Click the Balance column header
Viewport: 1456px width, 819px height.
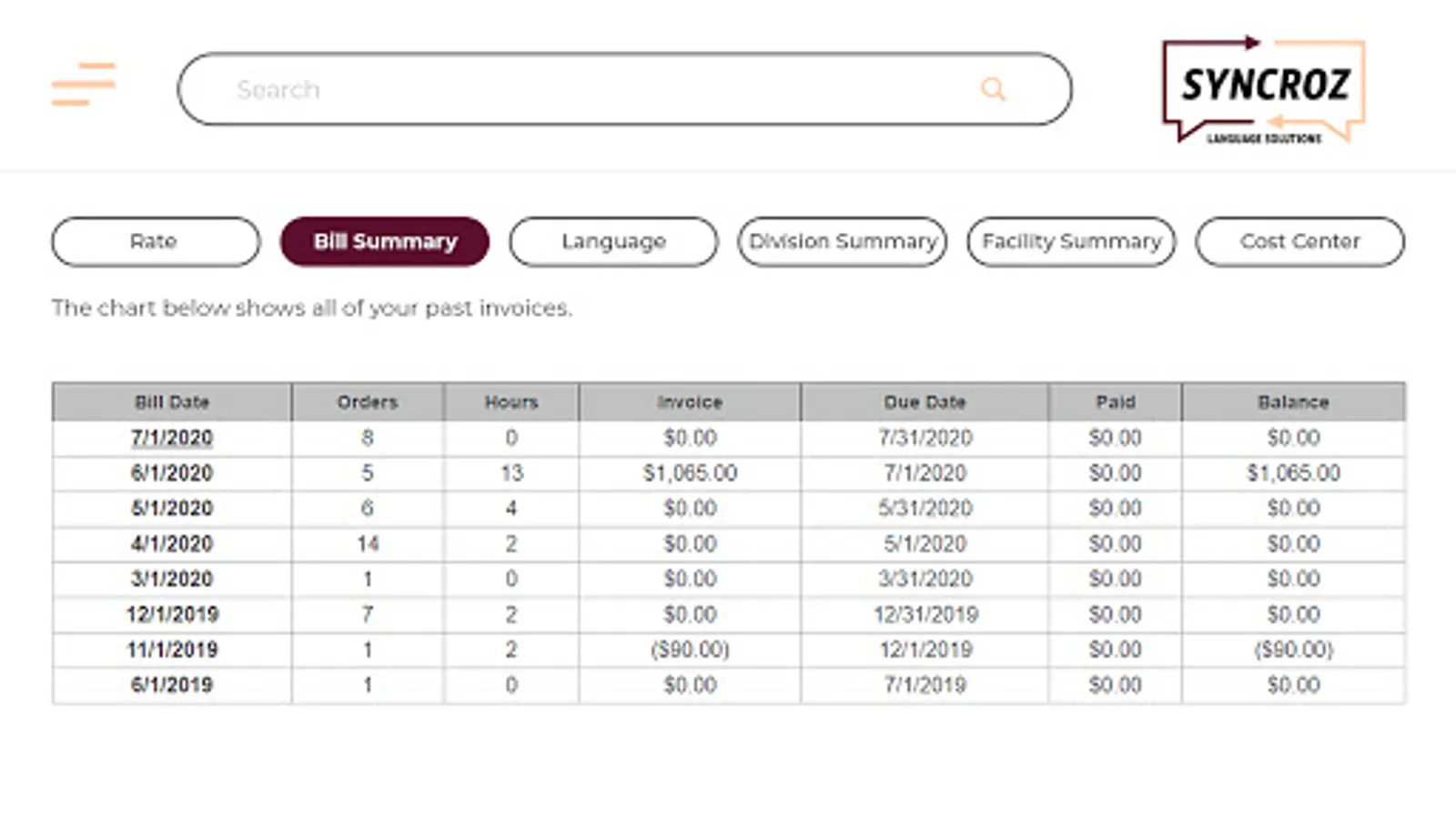click(x=1293, y=402)
